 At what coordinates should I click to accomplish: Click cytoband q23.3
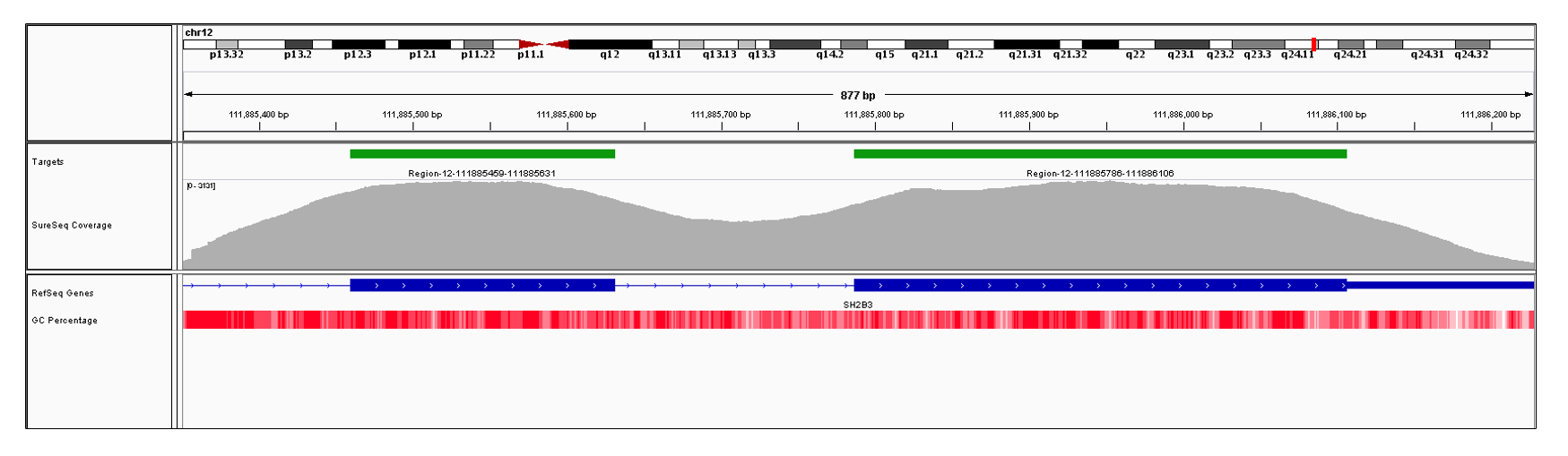1258,44
